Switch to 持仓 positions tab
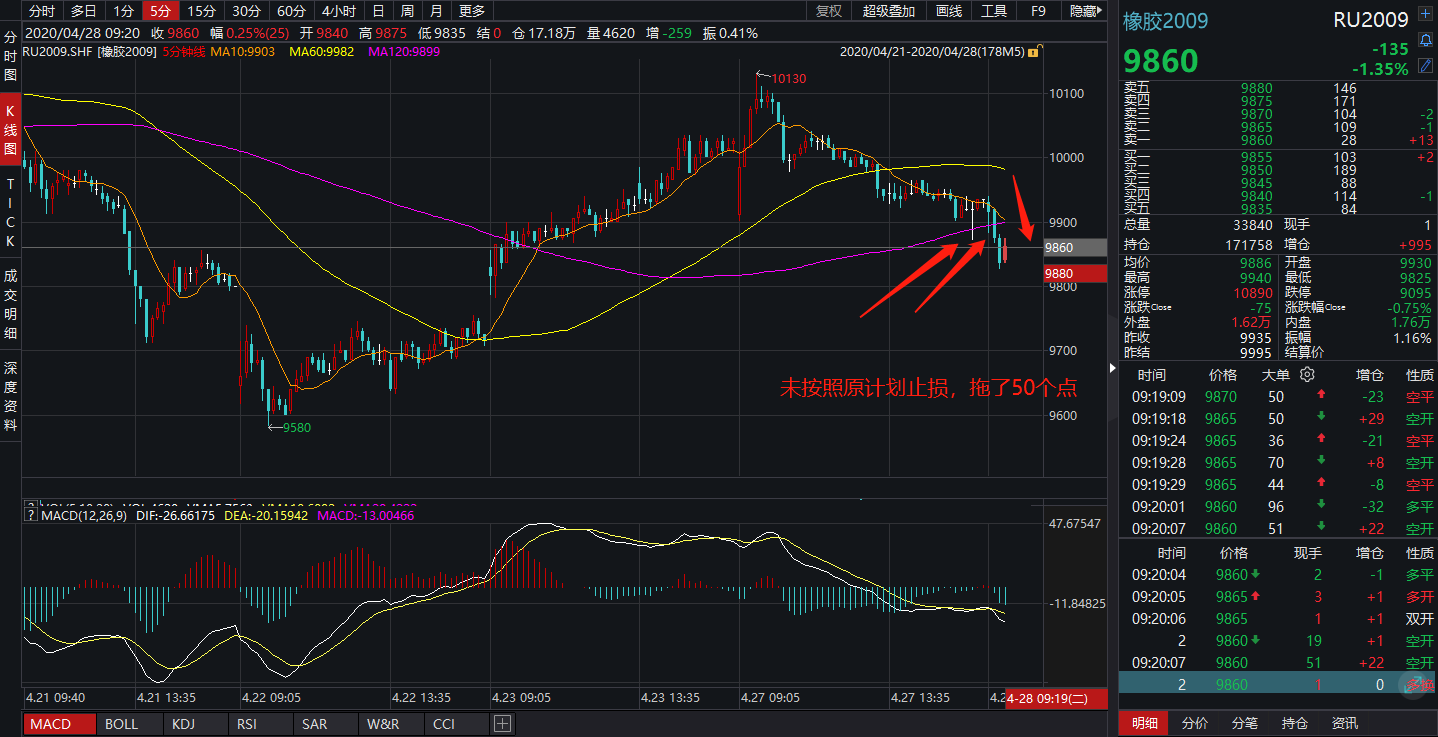 click(x=1295, y=723)
